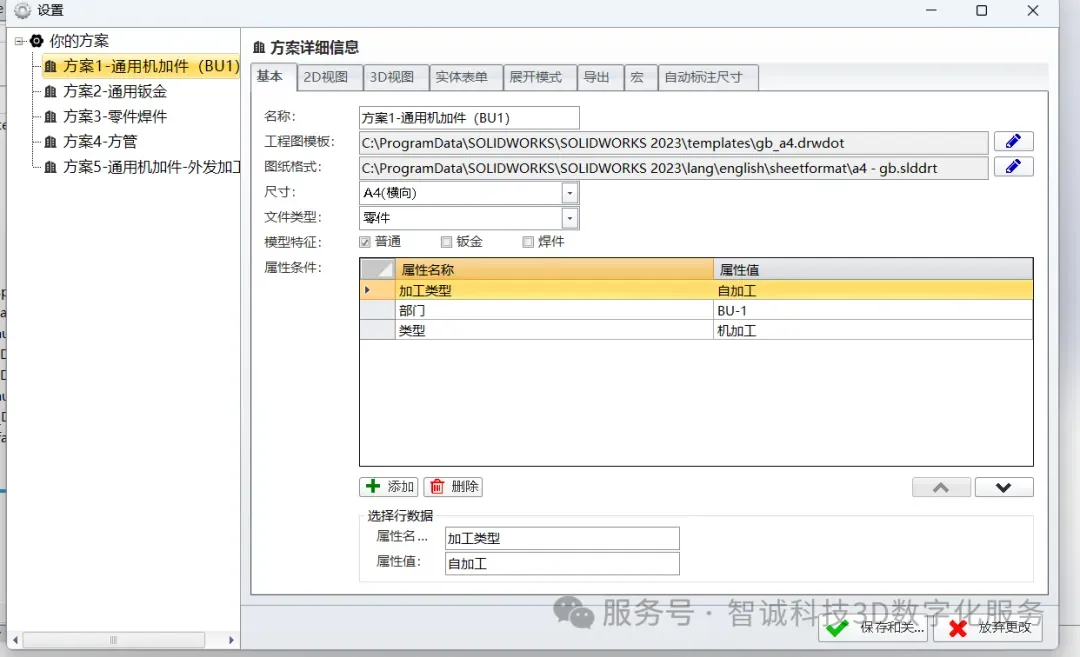Click inside the 属性值 input field showing 自加工

tap(560, 563)
